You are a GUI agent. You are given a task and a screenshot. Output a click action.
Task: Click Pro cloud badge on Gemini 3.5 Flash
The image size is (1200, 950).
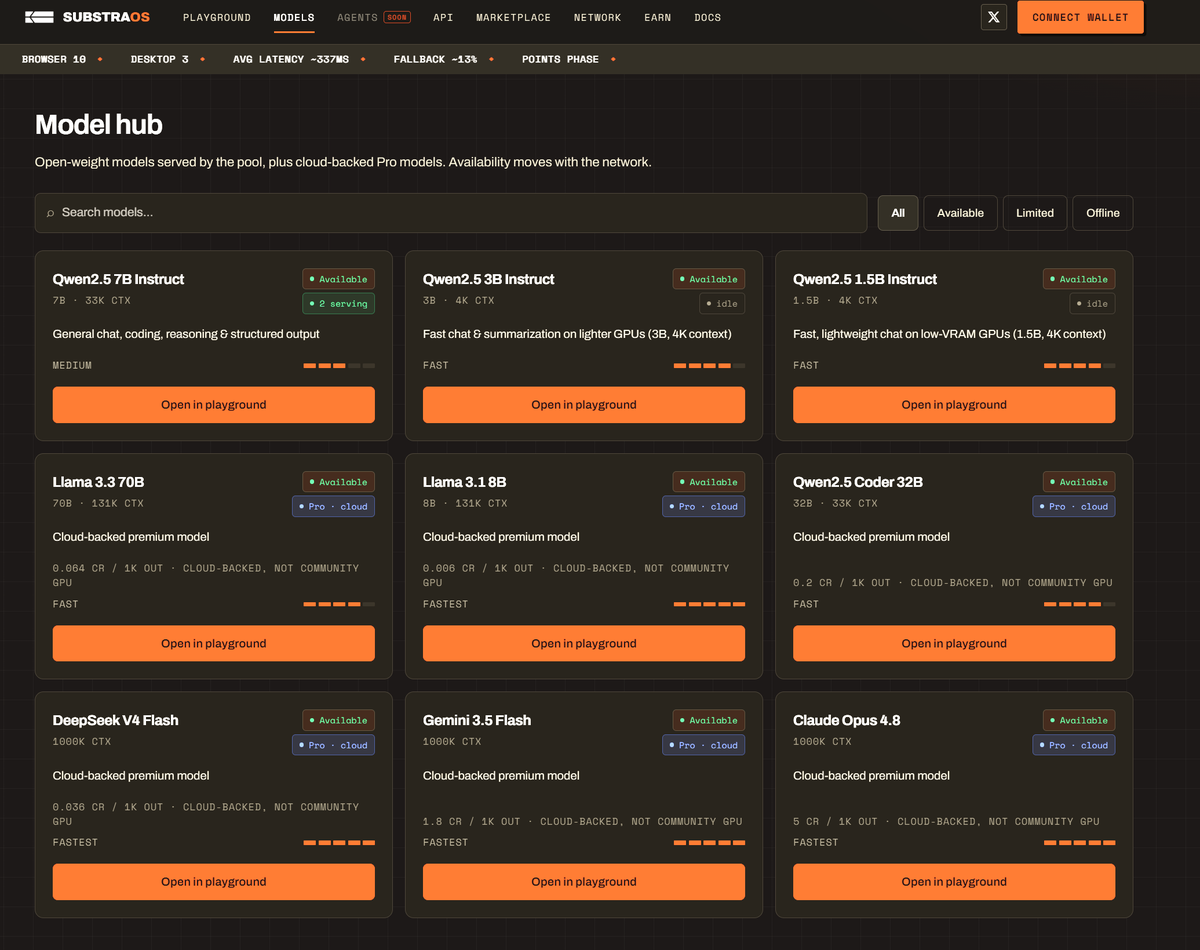[704, 745]
